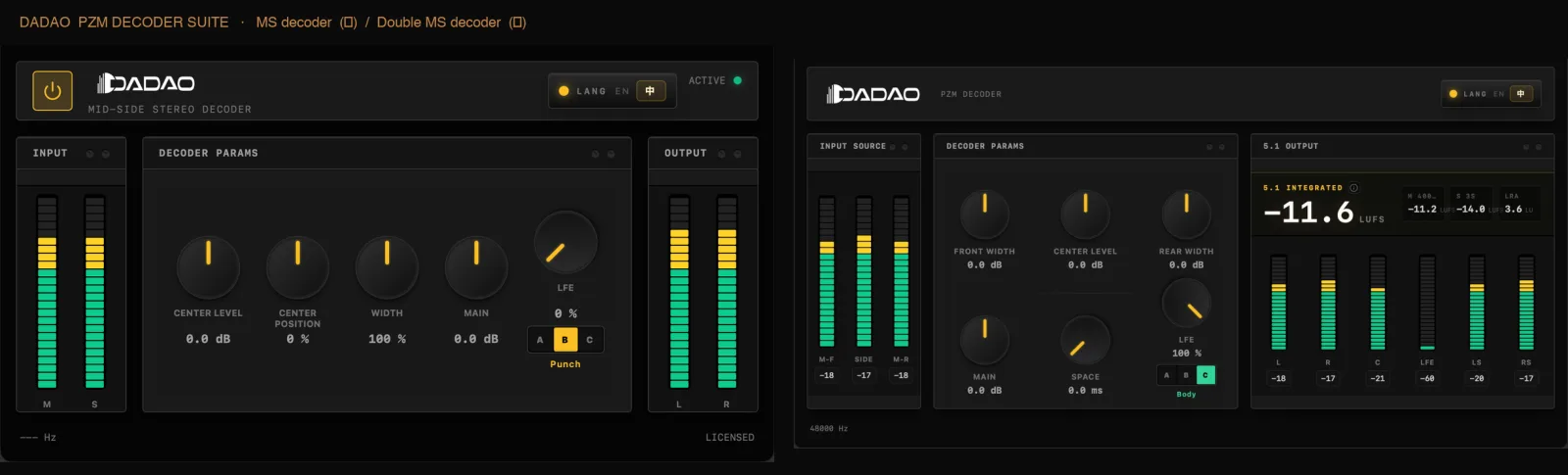Select LFE preset B in PZM decoder

tap(1186, 375)
